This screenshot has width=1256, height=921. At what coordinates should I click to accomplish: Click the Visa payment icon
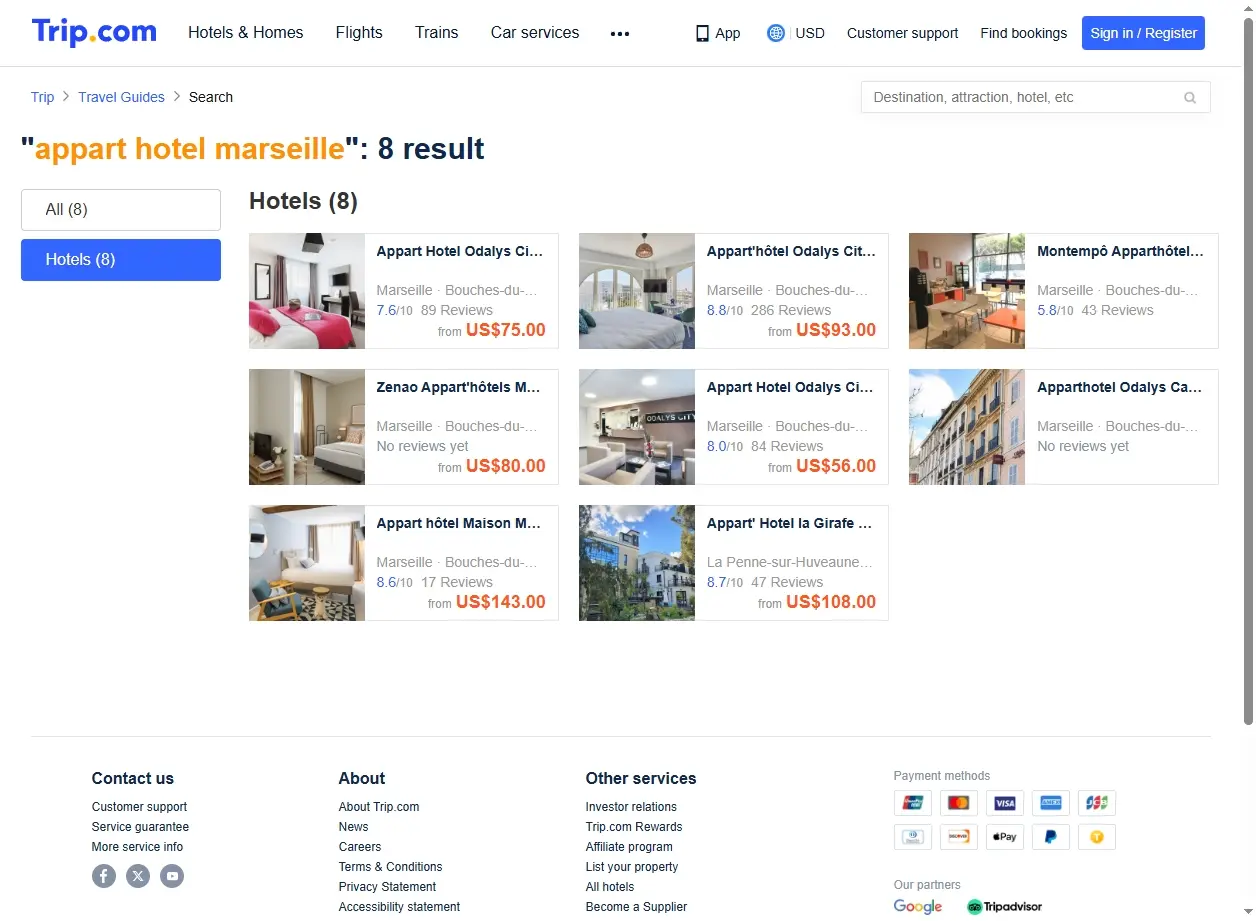pos(1005,803)
